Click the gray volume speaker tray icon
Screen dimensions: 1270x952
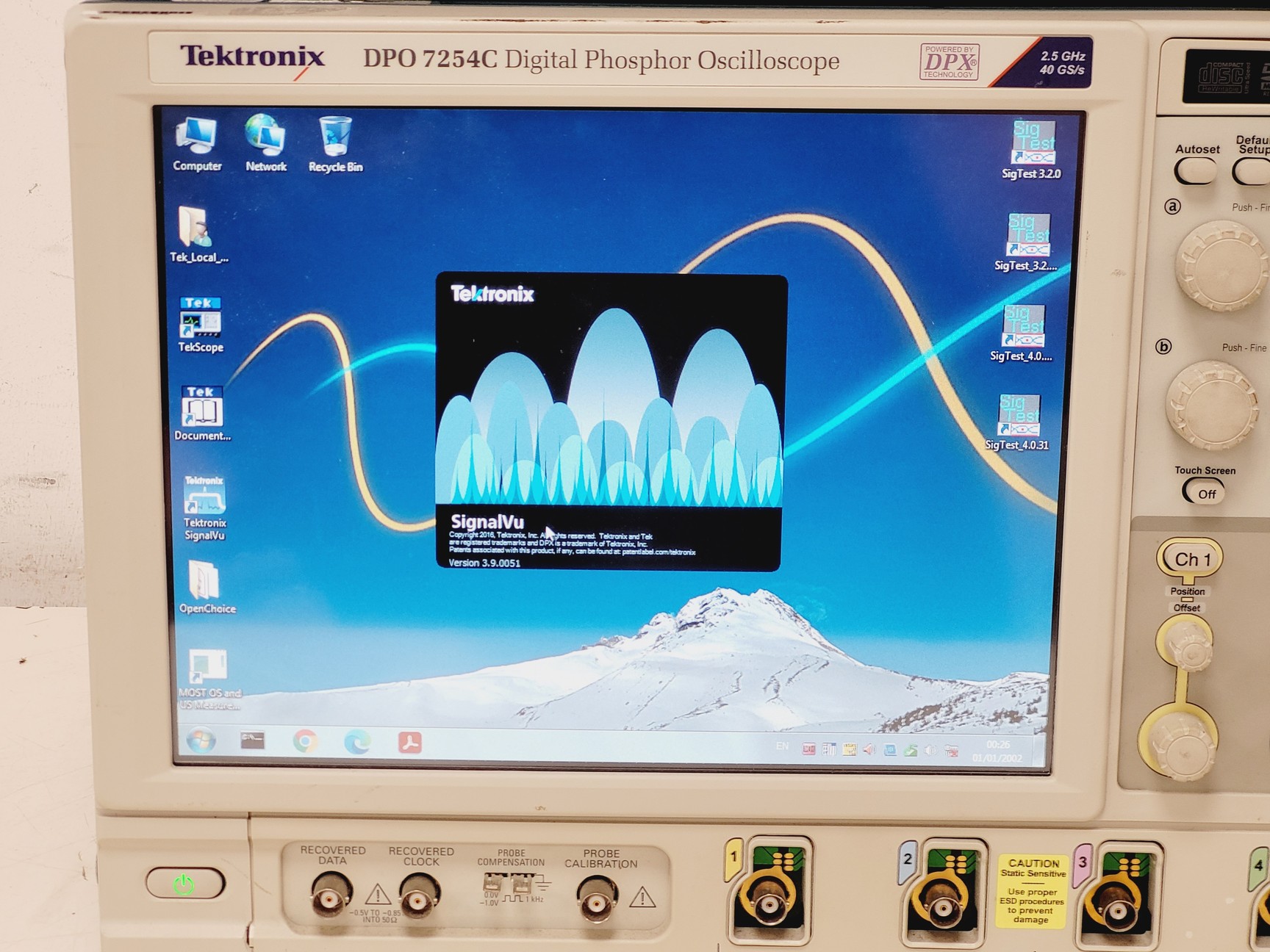pyautogui.click(x=930, y=750)
